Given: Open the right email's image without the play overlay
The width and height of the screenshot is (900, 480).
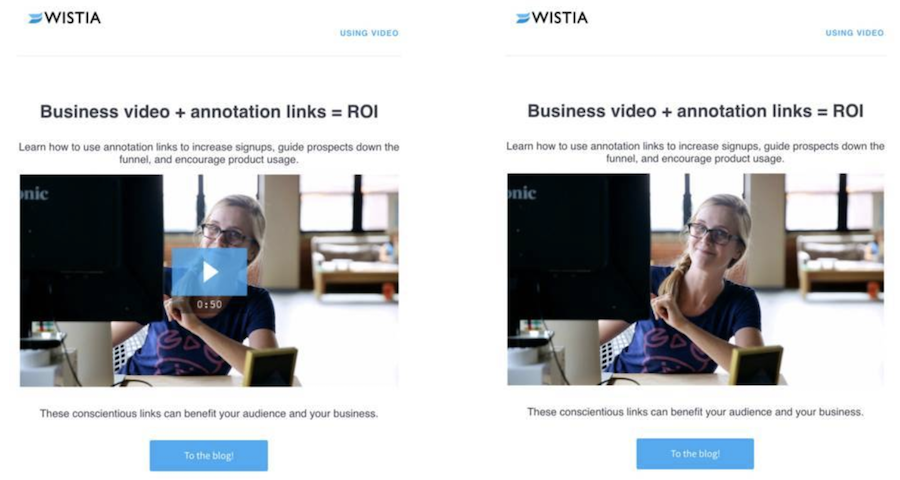Looking at the screenshot, I should [x=696, y=280].
